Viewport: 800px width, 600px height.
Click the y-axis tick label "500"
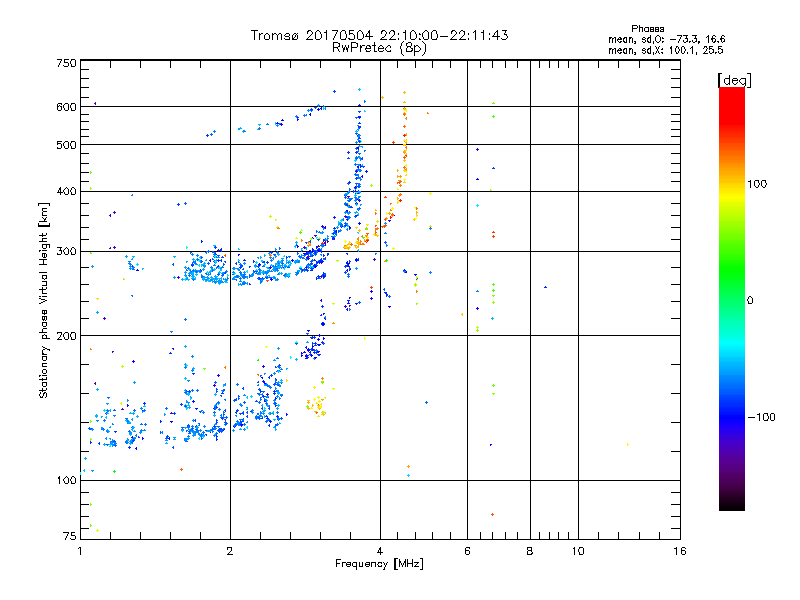66,145
